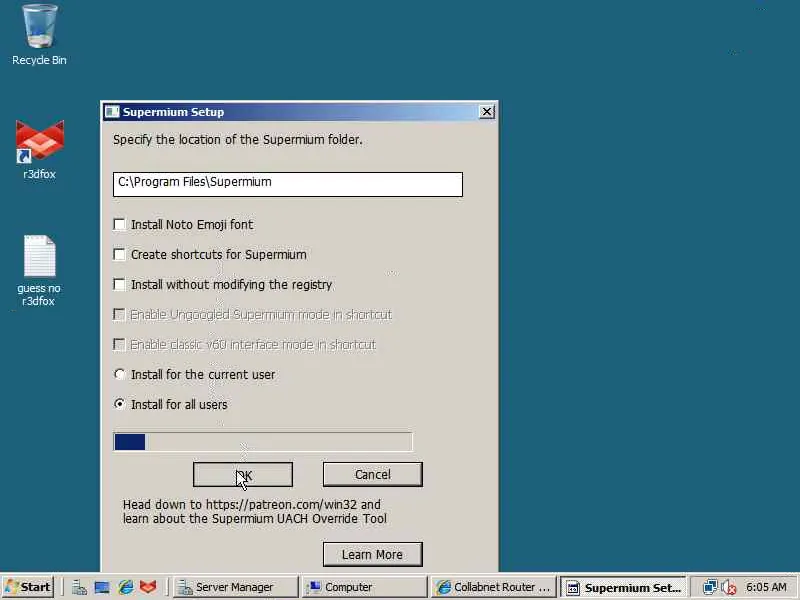
Task: Select Install for the current user
Action: [x=119, y=374]
